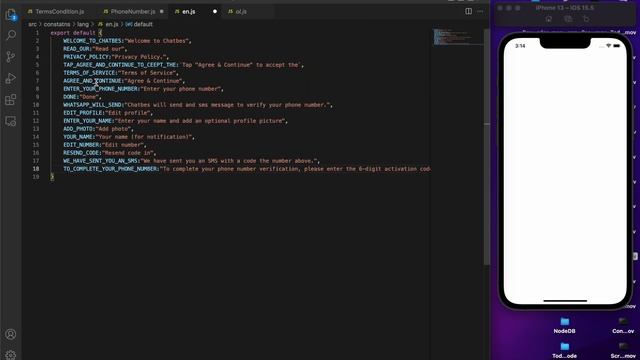Click the EDIT_PROFILE key
640x360 pixels.
[83, 113]
